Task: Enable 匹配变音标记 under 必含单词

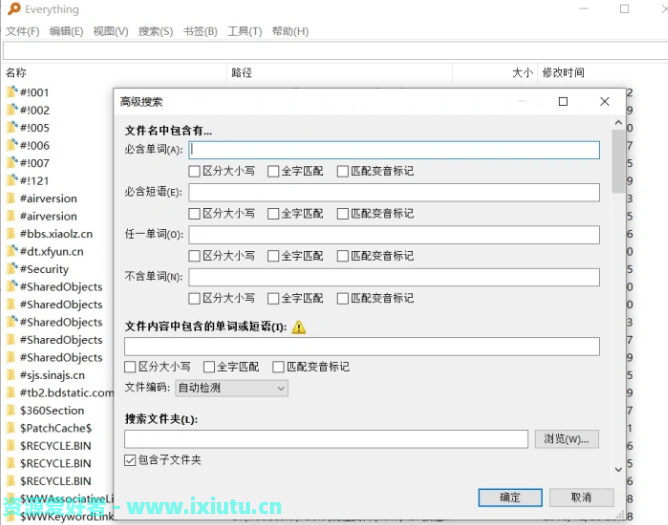Action: point(343,171)
